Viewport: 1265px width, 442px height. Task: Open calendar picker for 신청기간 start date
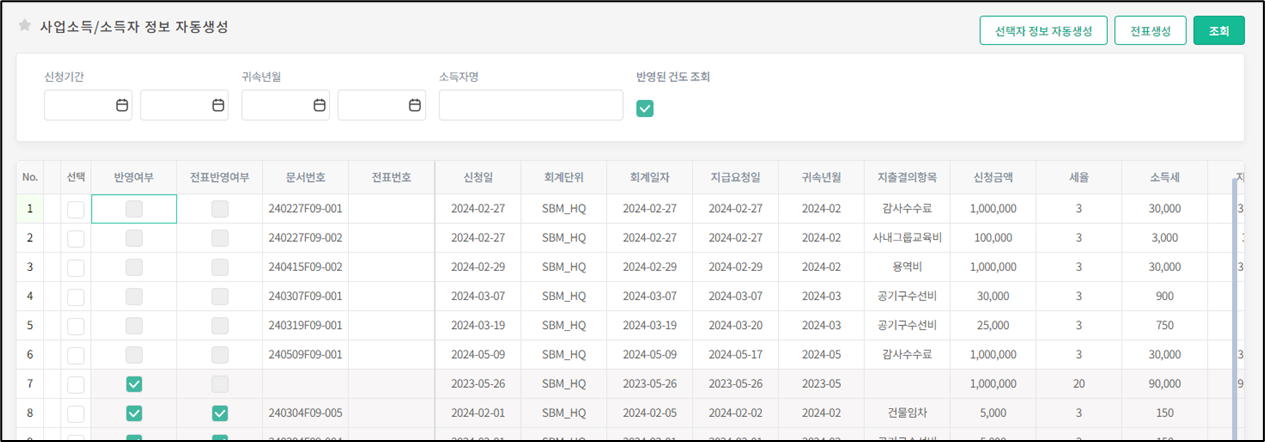coord(122,105)
